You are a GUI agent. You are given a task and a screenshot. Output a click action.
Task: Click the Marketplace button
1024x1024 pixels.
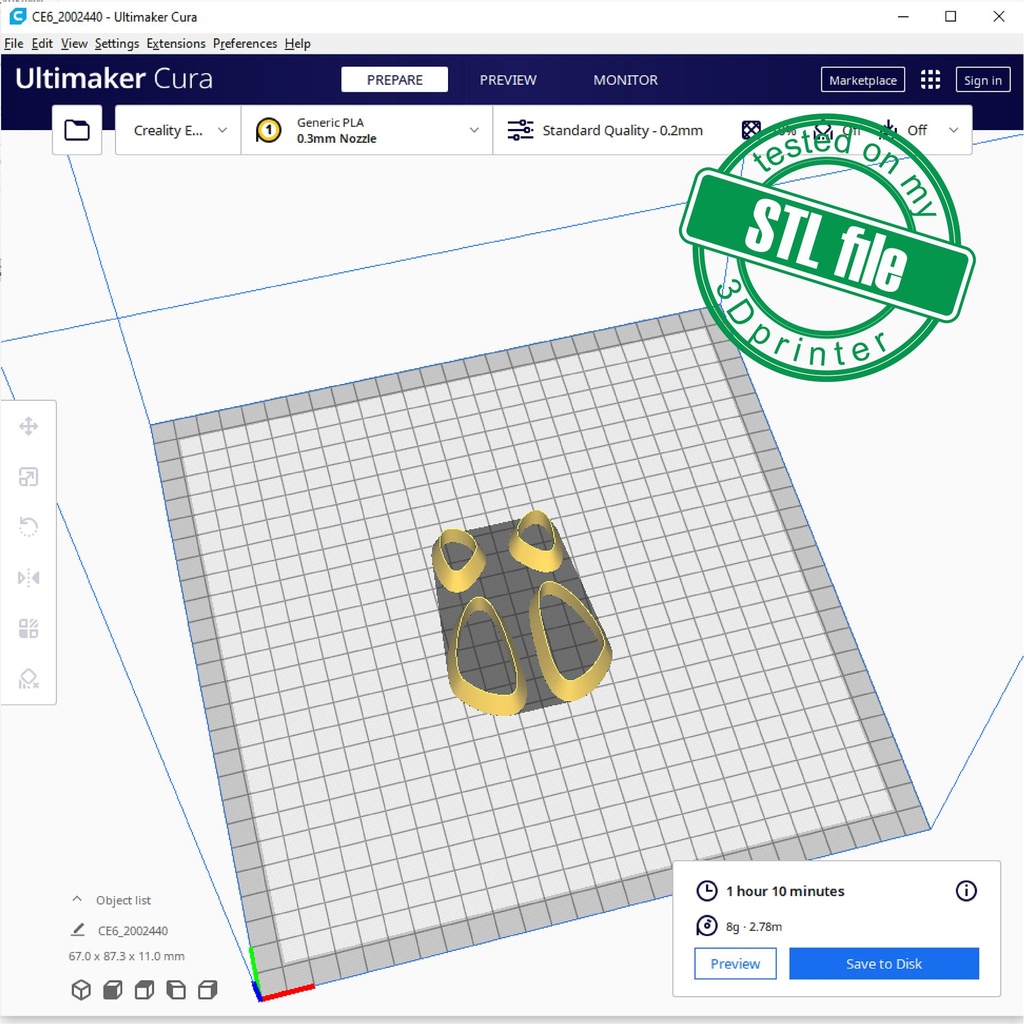[x=863, y=80]
